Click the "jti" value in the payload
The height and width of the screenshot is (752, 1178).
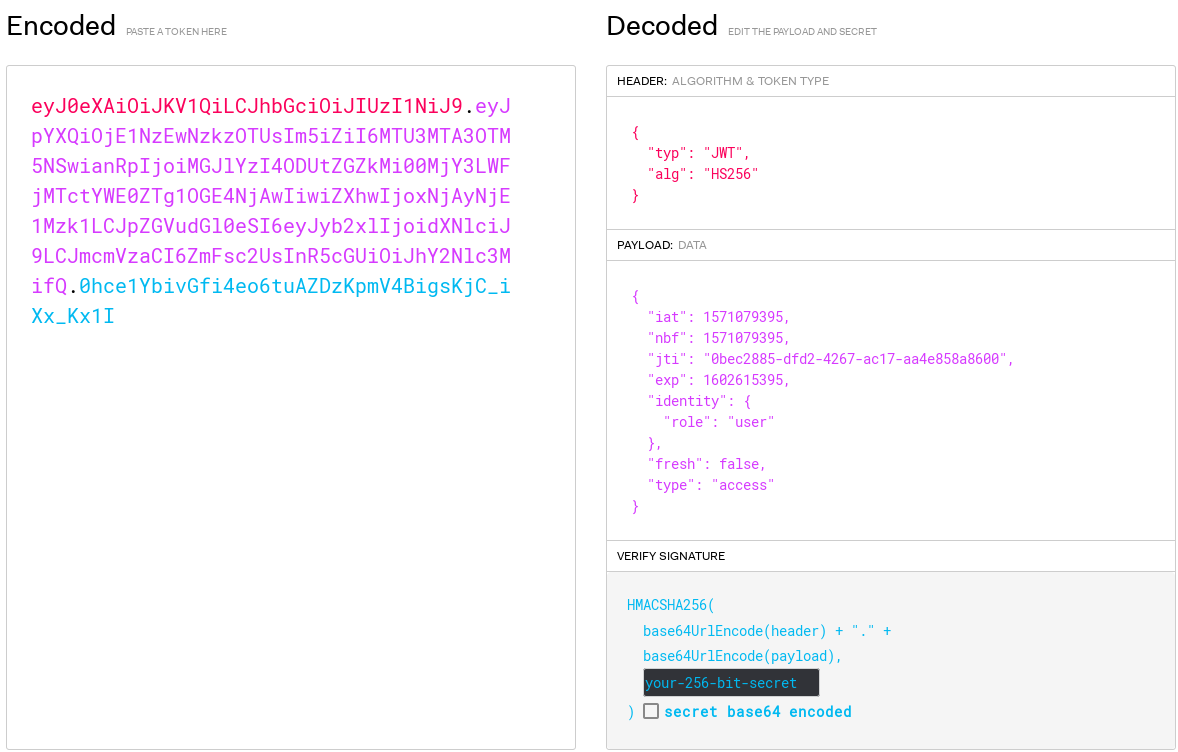pyautogui.click(x=856, y=359)
